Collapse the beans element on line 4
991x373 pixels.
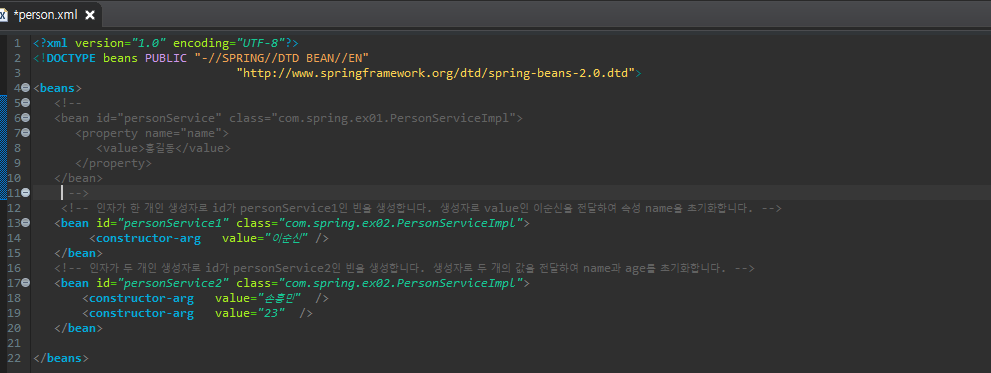pos(26,88)
